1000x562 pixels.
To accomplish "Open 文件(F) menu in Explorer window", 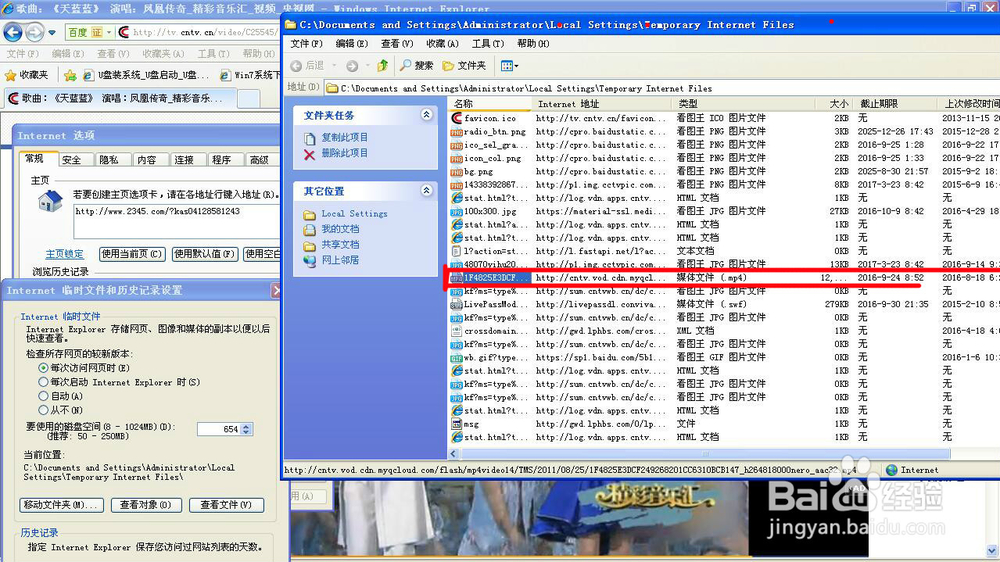I will click(x=306, y=43).
